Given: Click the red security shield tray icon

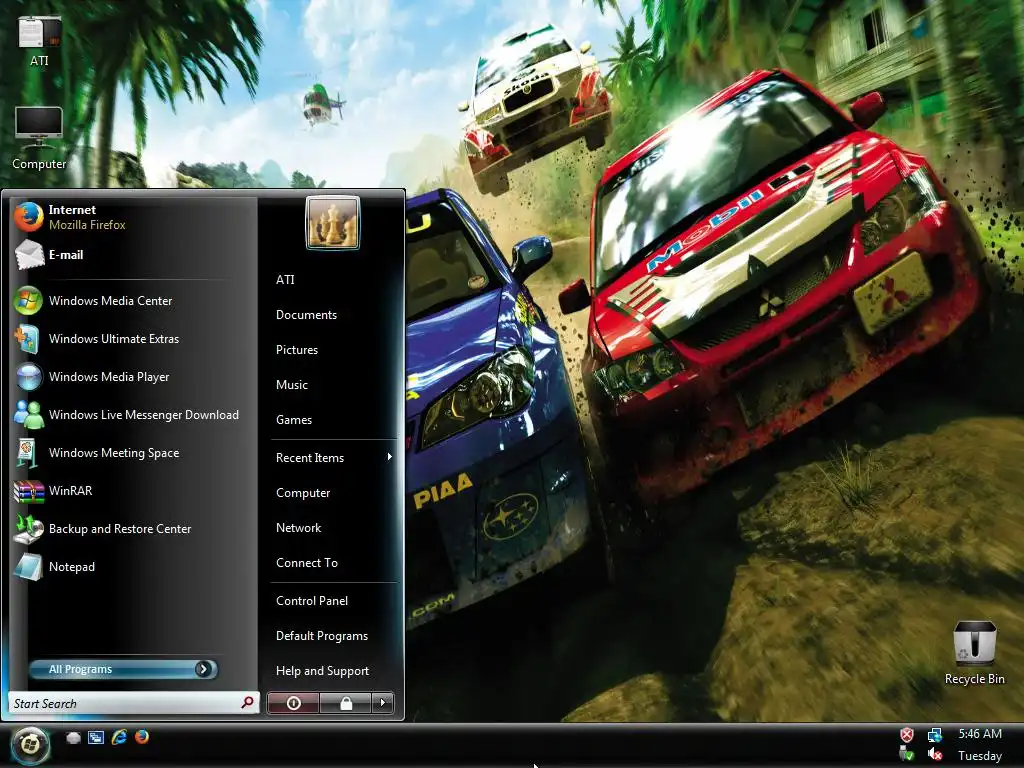Looking at the screenshot, I should [907, 735].
